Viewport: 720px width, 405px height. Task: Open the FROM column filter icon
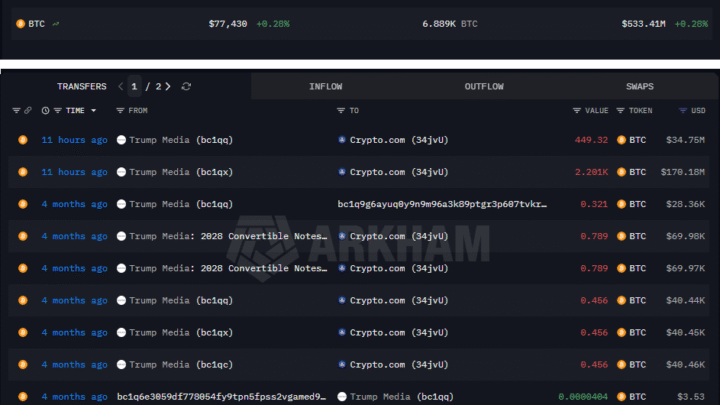pyautogui.click(x=120, y=111)
